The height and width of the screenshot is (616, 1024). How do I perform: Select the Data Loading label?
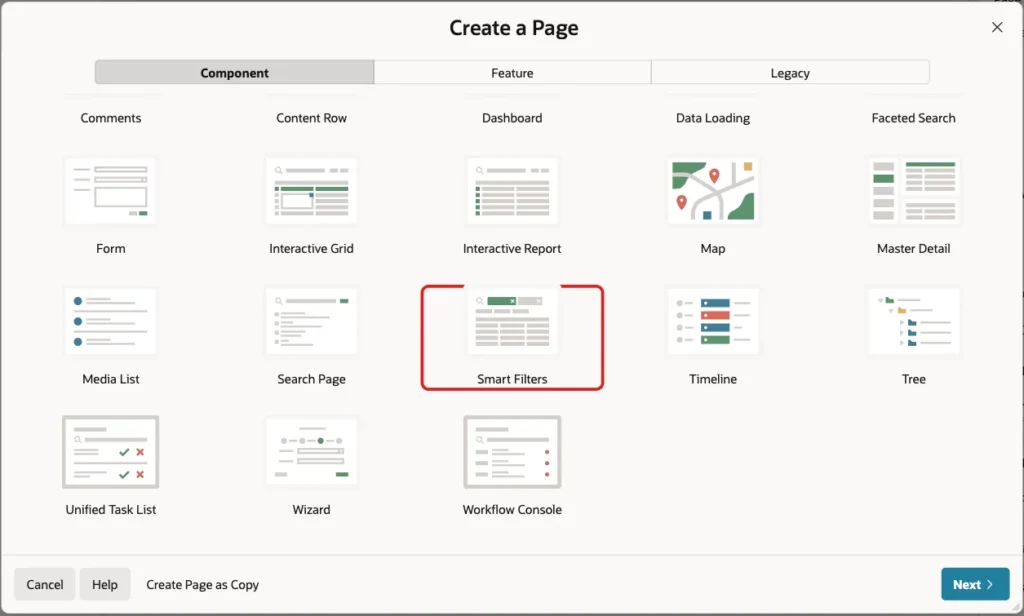pyautogui.click(x=712, y=118)
